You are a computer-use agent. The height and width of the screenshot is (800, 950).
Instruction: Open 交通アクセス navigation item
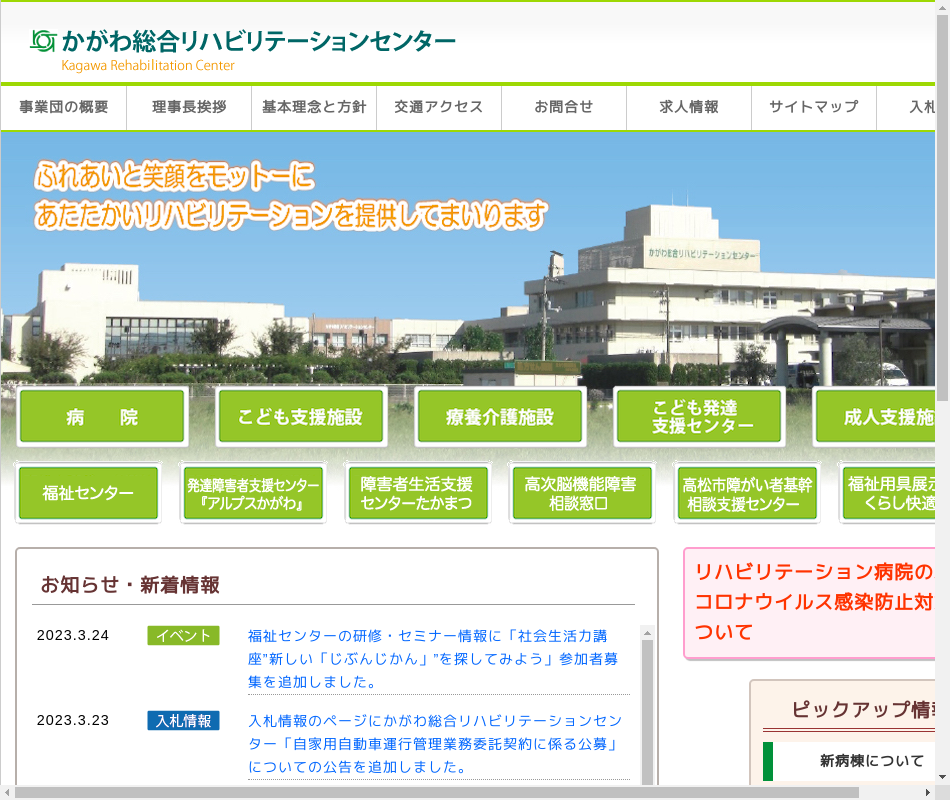439,107
